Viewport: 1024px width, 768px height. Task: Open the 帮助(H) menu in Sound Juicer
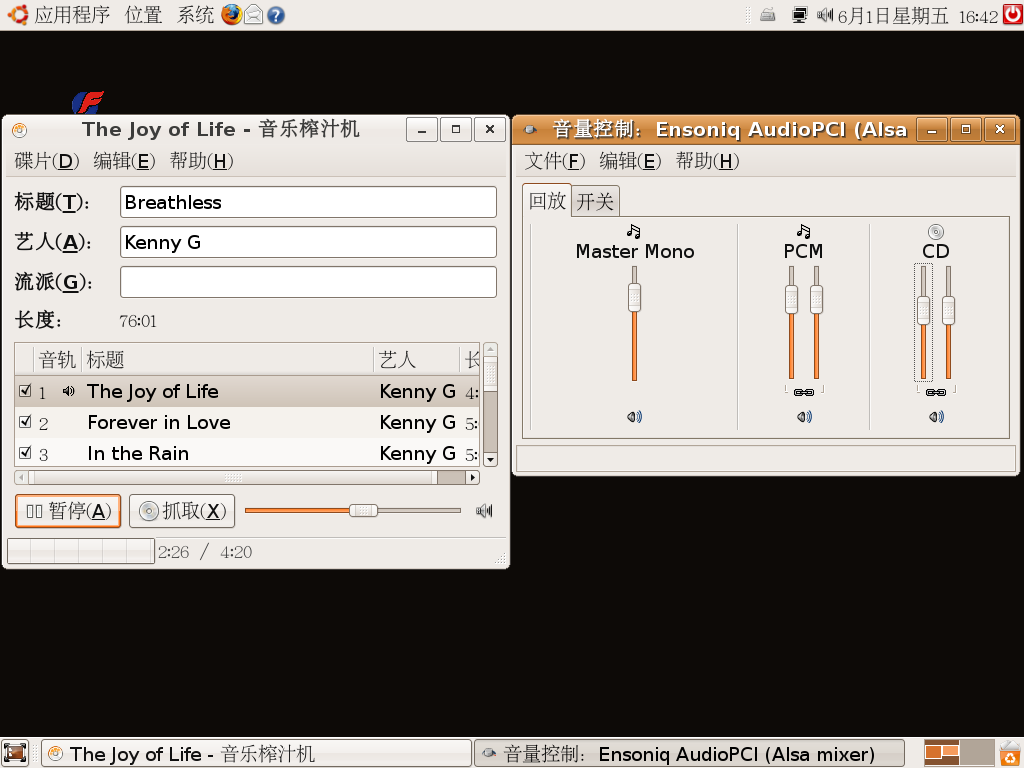pyautogui.click(x=201, y=161)
